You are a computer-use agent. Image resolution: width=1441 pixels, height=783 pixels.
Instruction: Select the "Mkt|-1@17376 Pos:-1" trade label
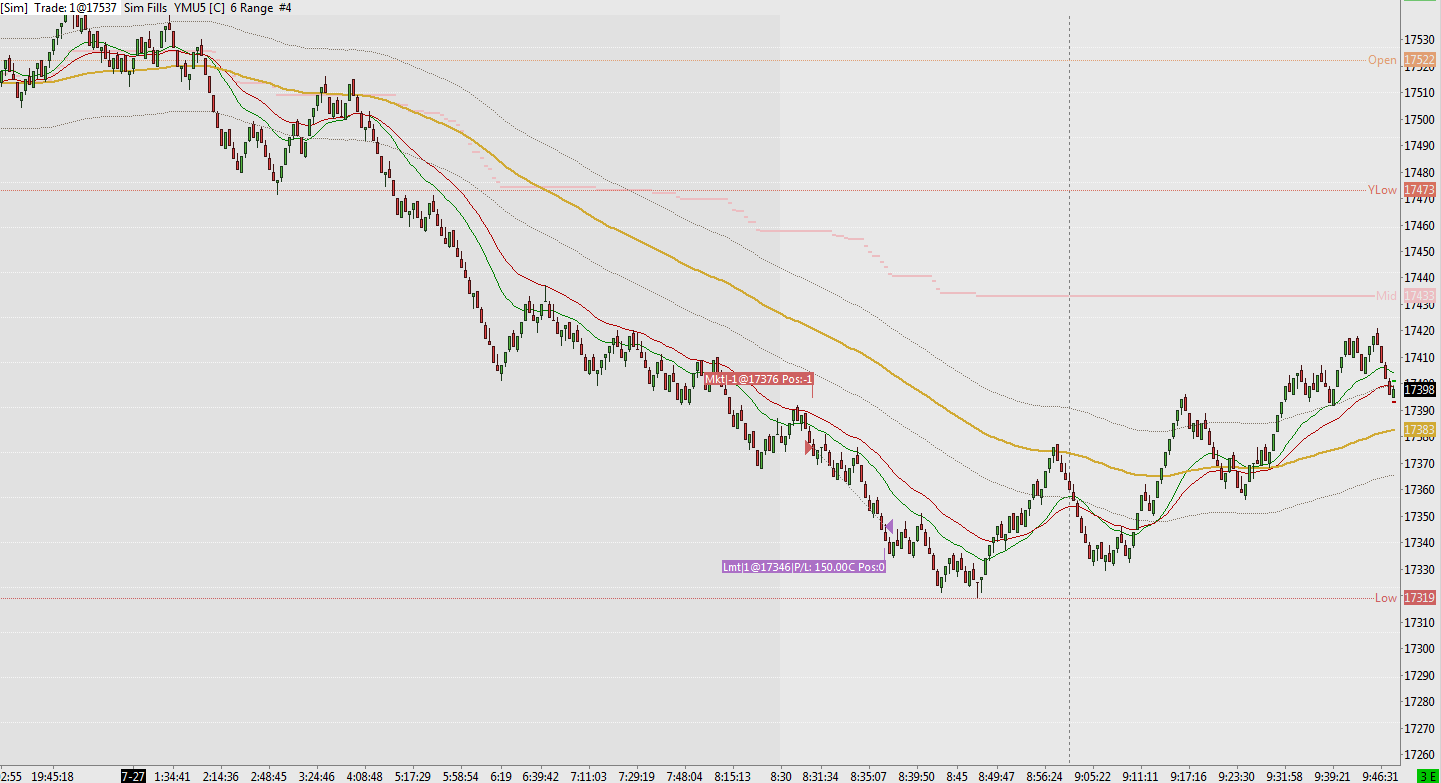coord(759,379)
